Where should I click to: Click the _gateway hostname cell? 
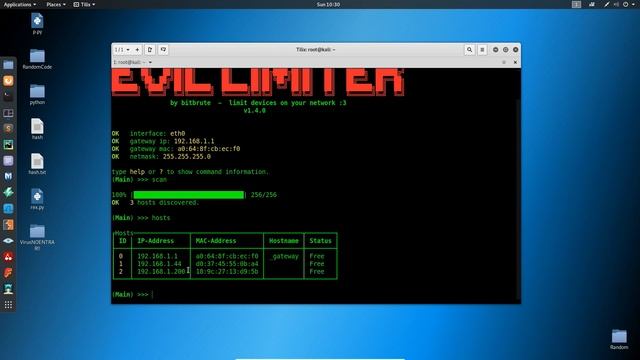coord(284,256)
